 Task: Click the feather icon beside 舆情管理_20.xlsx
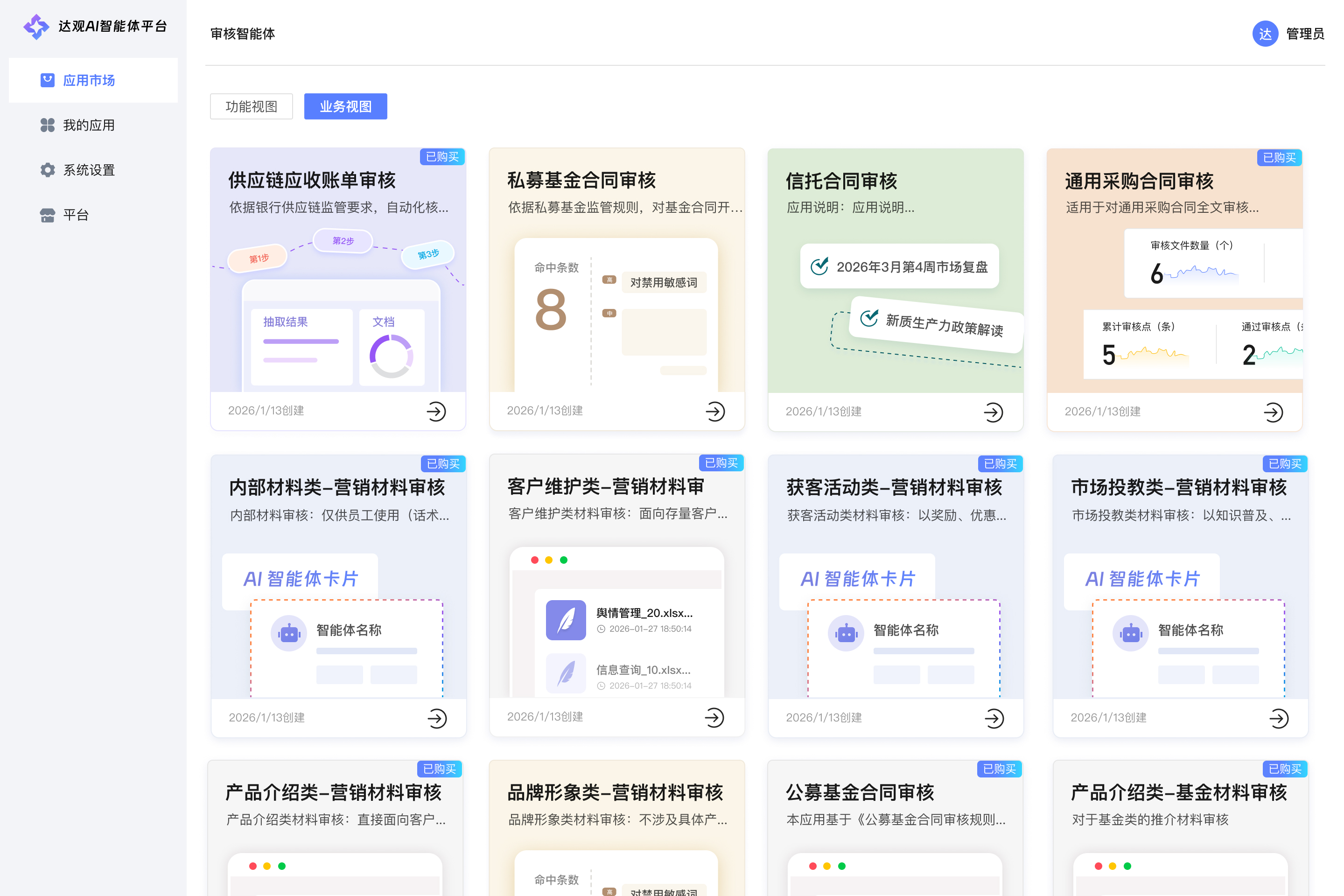pos(566,620)
